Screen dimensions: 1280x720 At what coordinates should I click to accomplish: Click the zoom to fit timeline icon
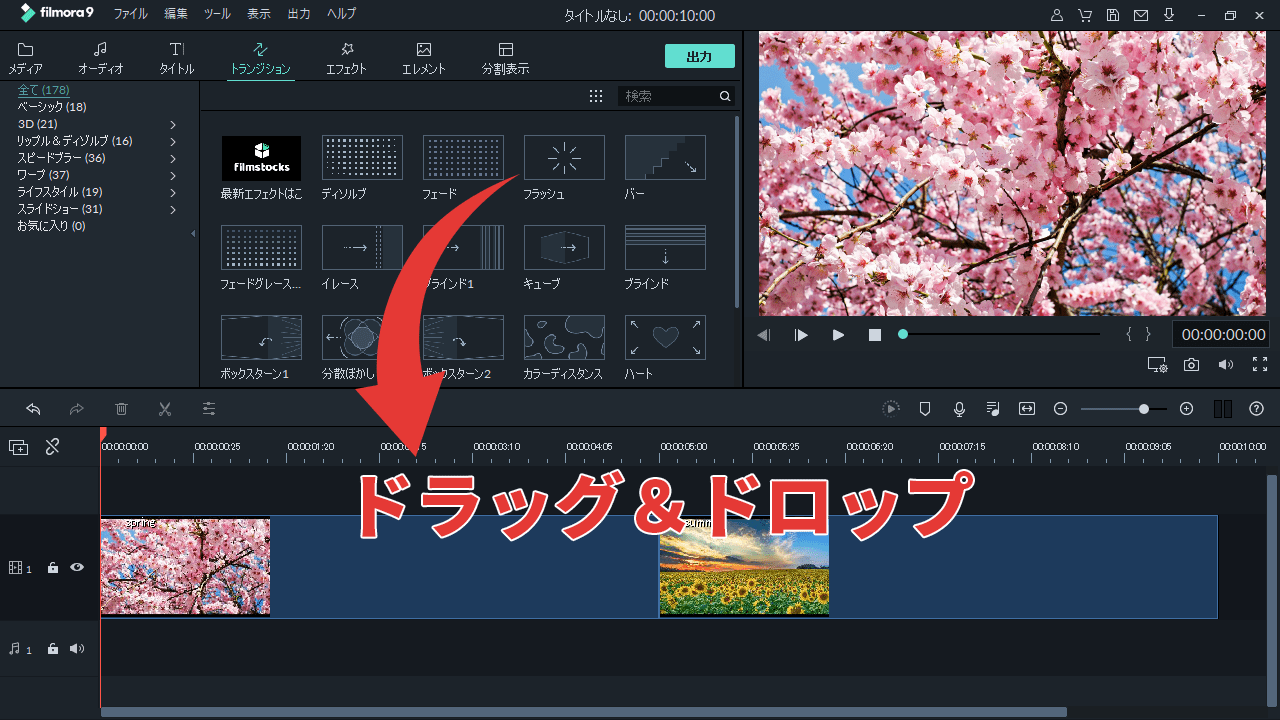click(1027, 409)
